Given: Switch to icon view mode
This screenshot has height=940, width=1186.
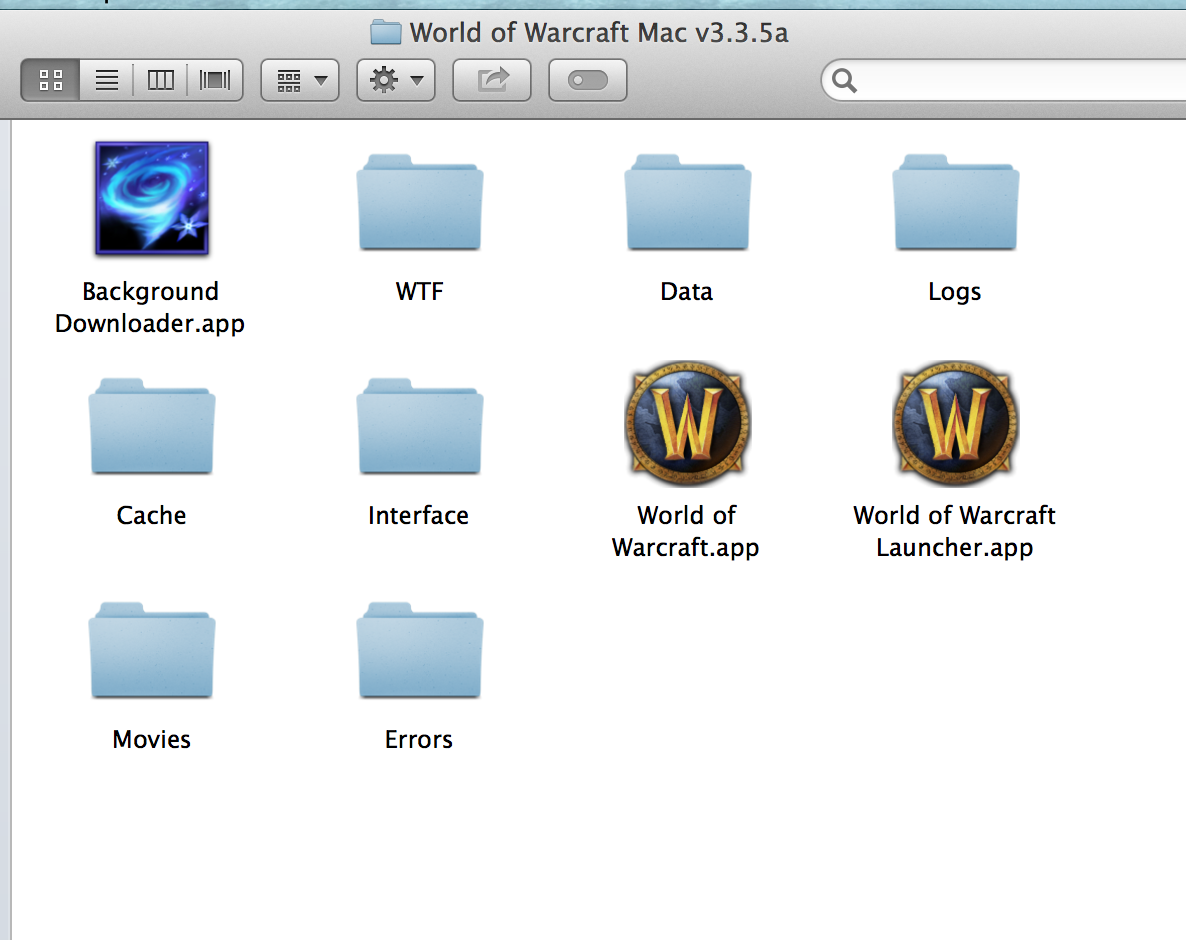Looking at the screenshot, I should pos(50,80).
